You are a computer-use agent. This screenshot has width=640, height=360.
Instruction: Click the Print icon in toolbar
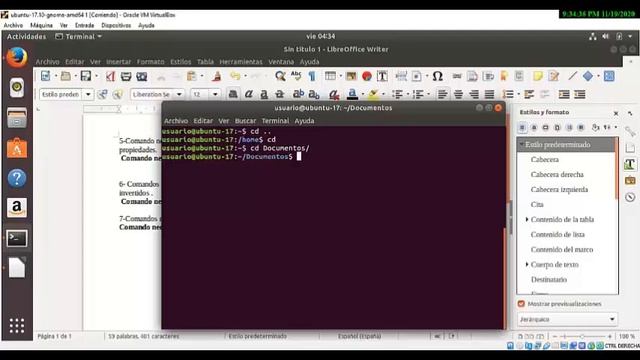click(126, 76)
